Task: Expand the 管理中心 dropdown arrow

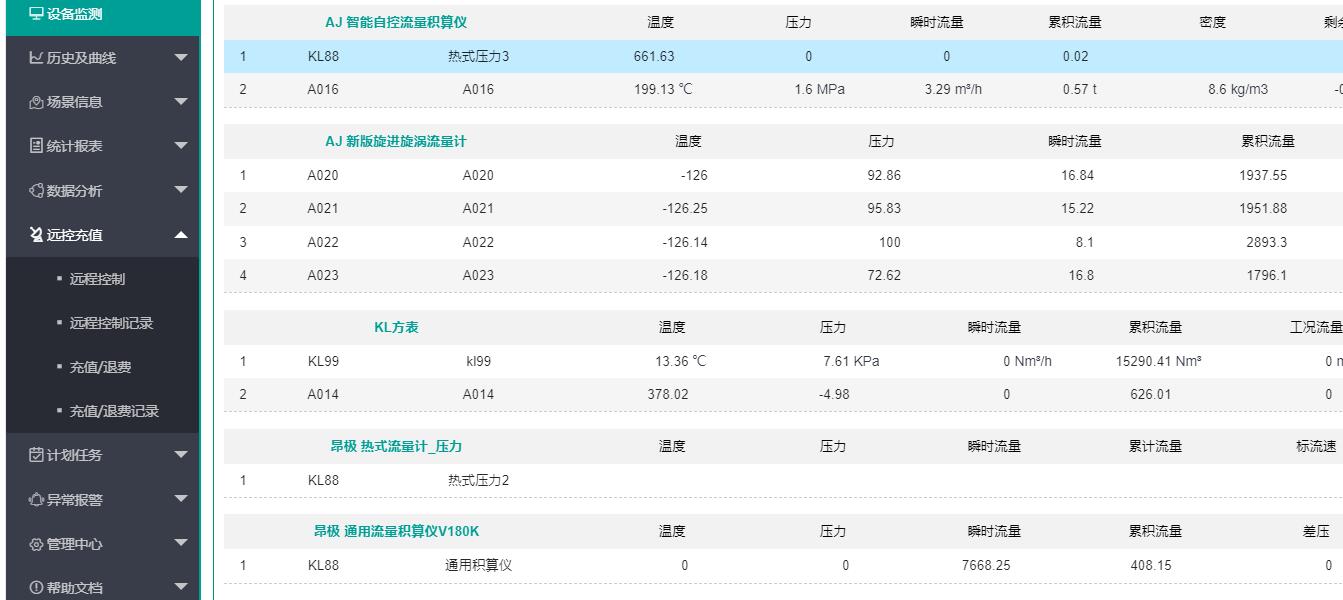Action: coord(180,544)
